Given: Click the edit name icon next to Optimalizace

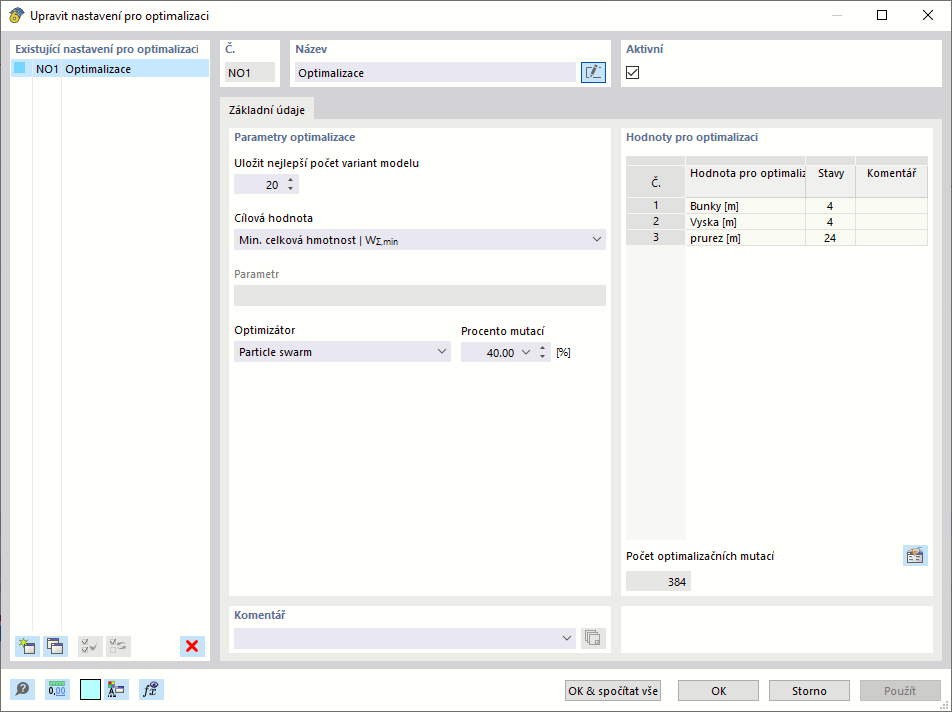Looking at the screenshot, I should coord(593,72).
